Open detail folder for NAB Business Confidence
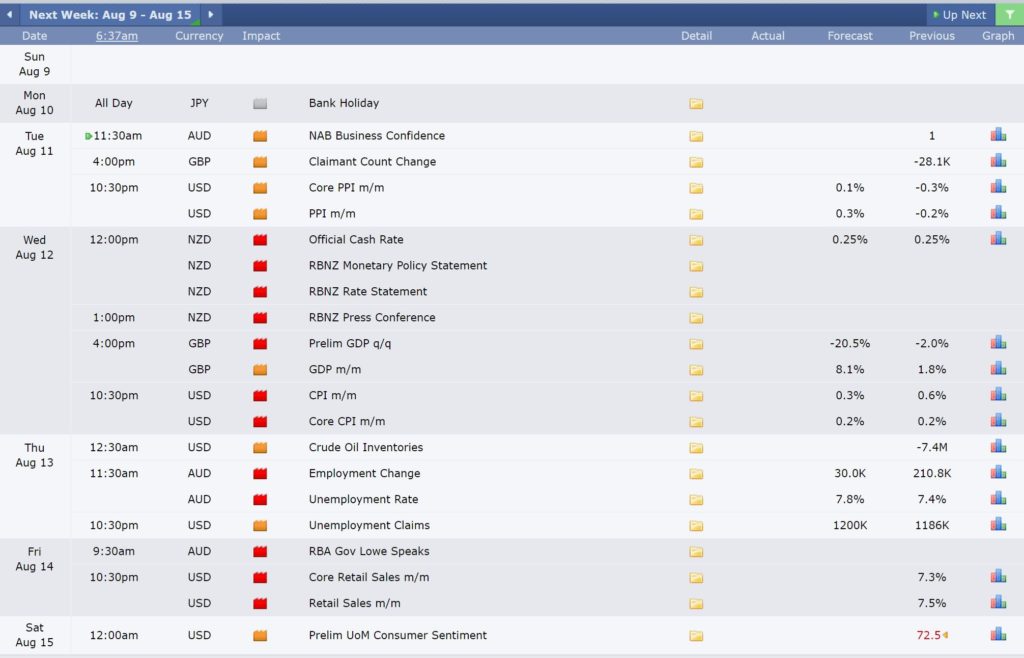The width and height of the screenshot is (1024, 658). [x=696, y=136]
